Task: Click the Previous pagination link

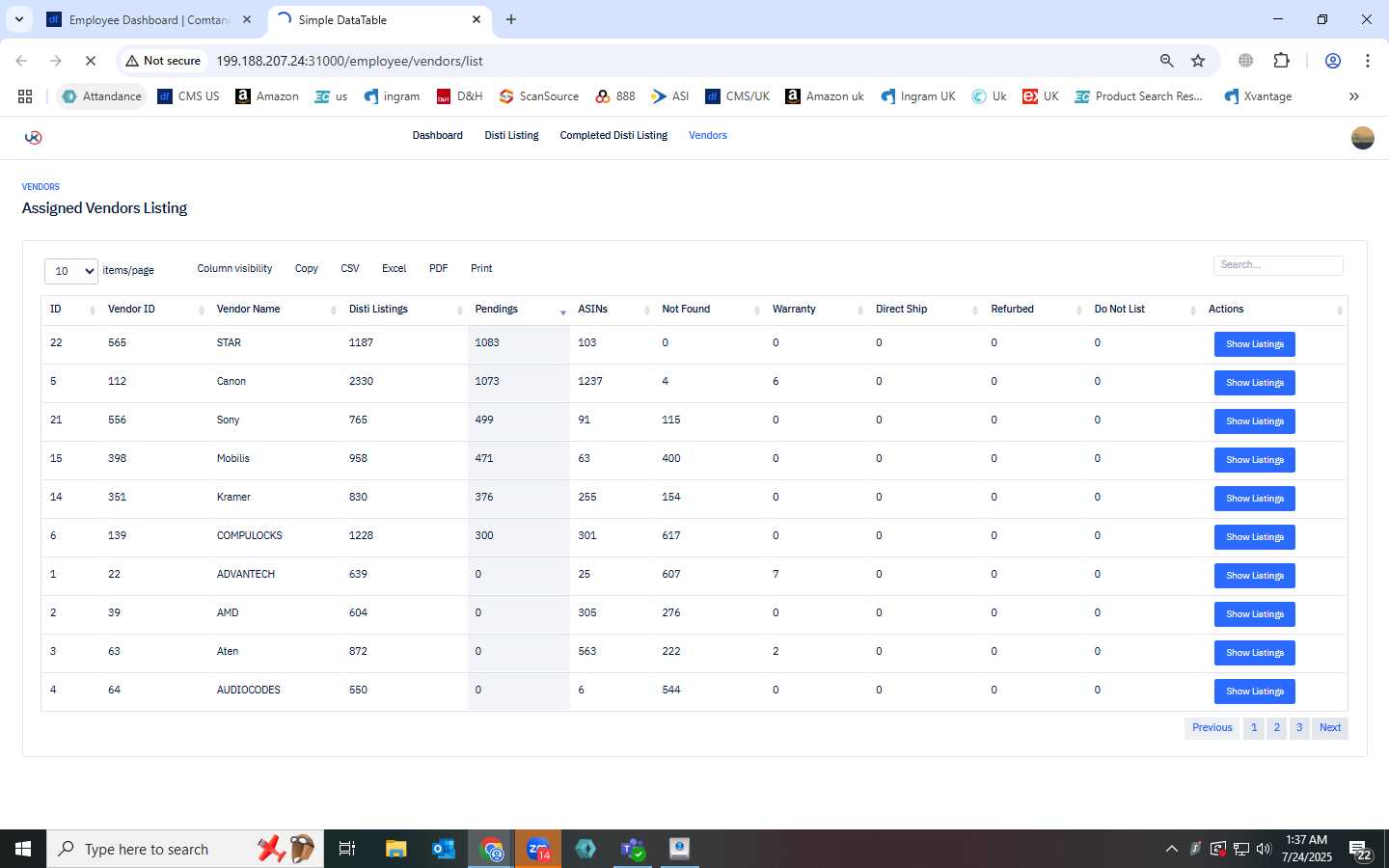Action: click(x=1212, y=728)
